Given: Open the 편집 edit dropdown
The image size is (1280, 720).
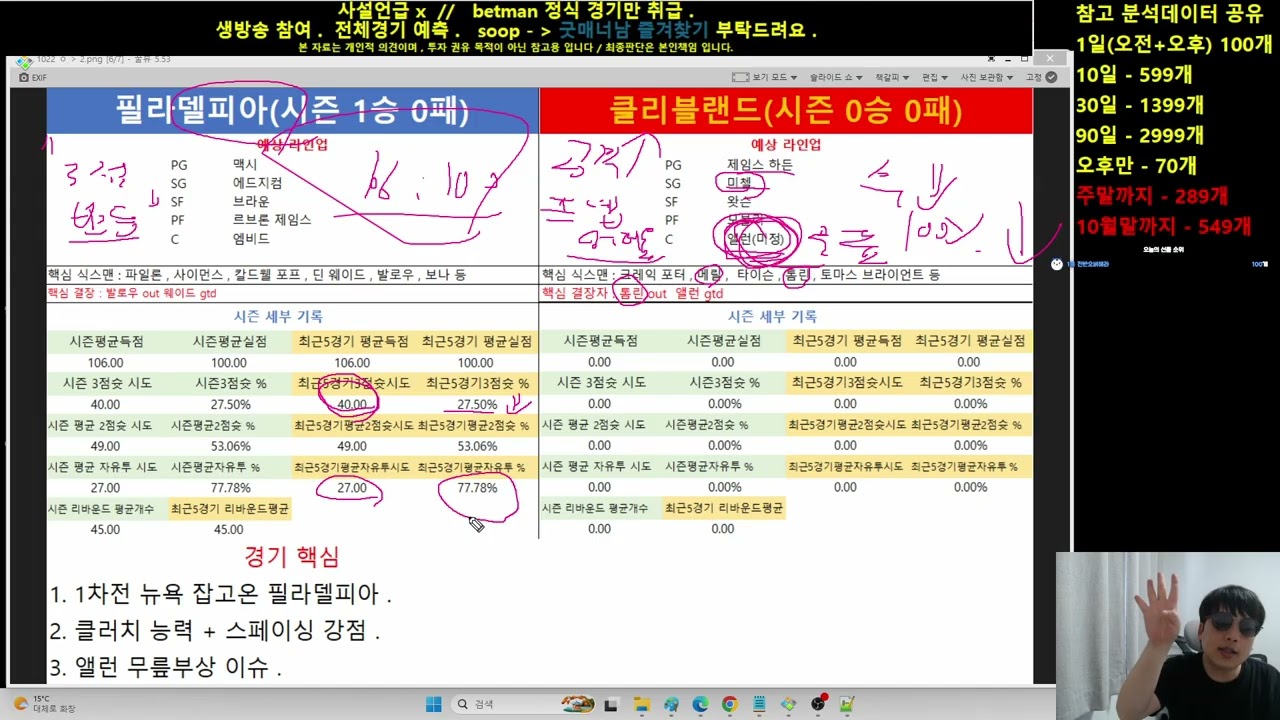Looking at the screenshot, I should click(934, 77).
